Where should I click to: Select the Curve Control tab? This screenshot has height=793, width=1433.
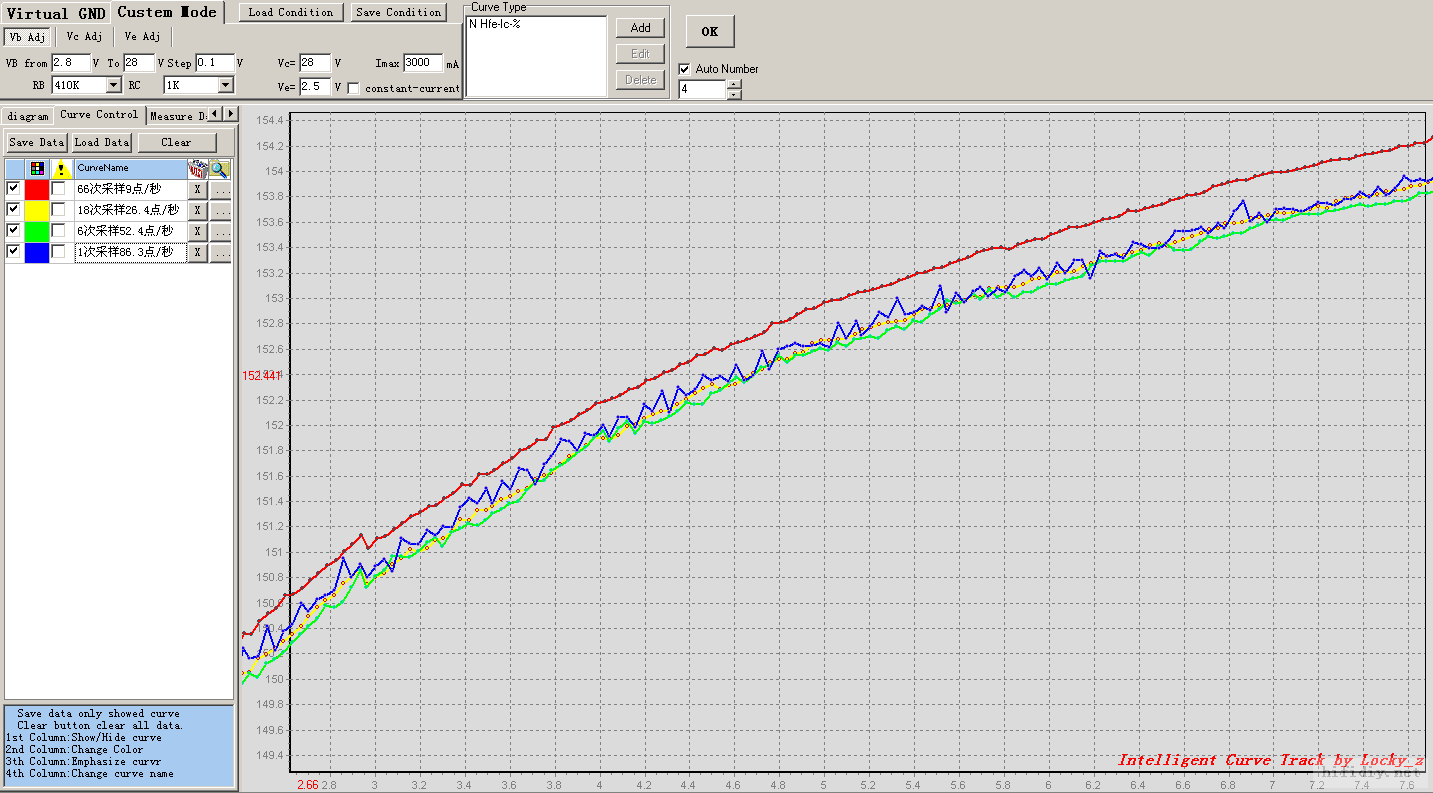(99, 115)
